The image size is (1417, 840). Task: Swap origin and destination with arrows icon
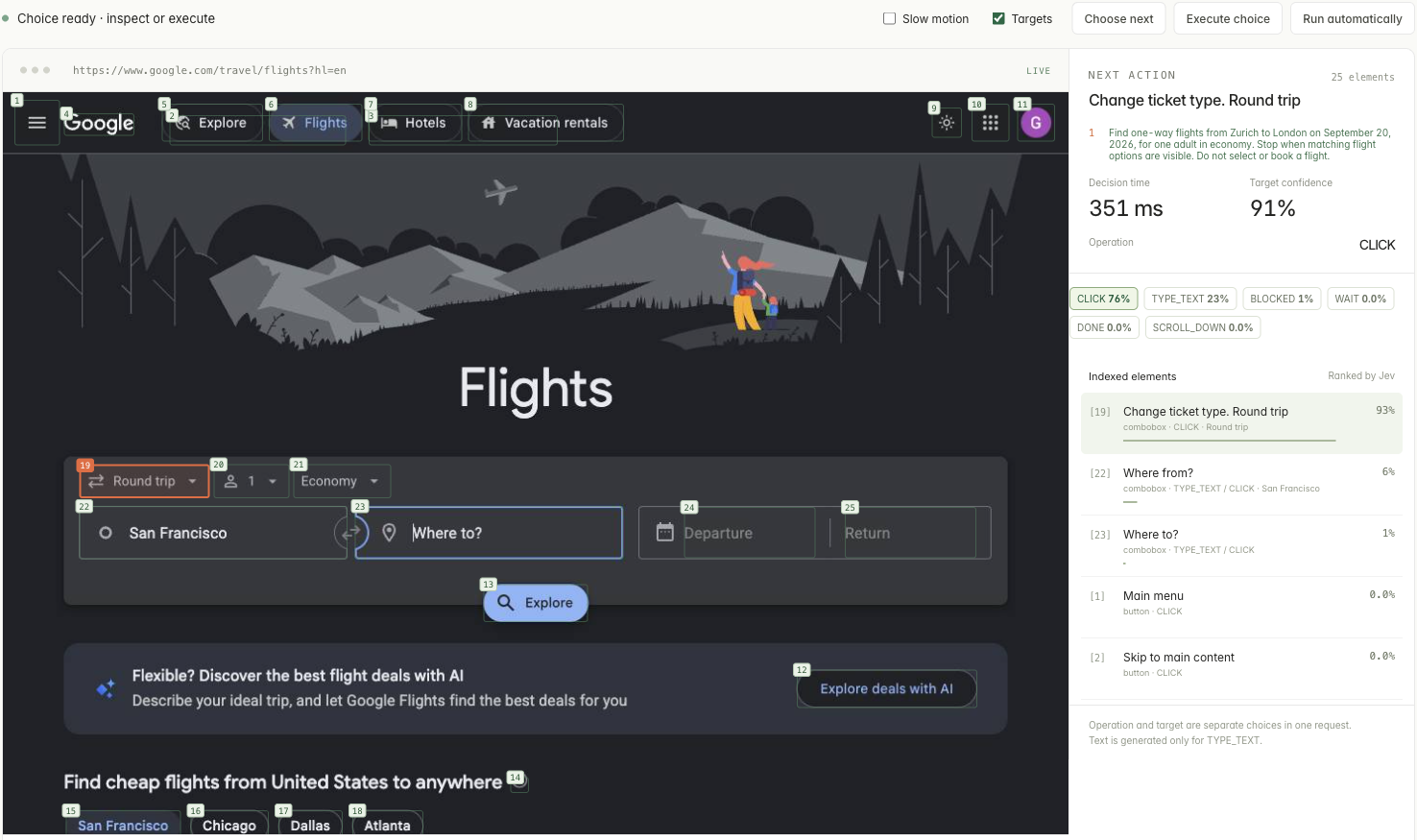click(x=351, y=532)
